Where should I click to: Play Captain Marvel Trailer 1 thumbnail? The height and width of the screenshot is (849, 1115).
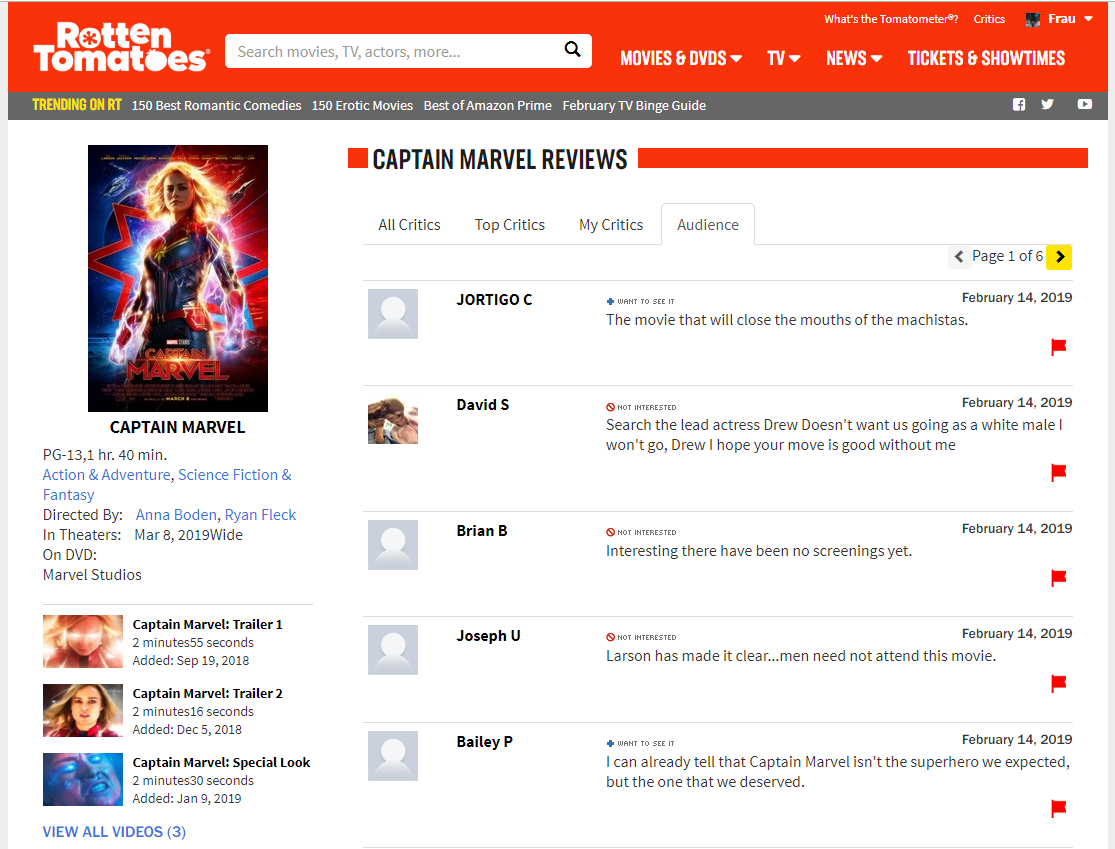pyautogui.click(x=82, y=641)
